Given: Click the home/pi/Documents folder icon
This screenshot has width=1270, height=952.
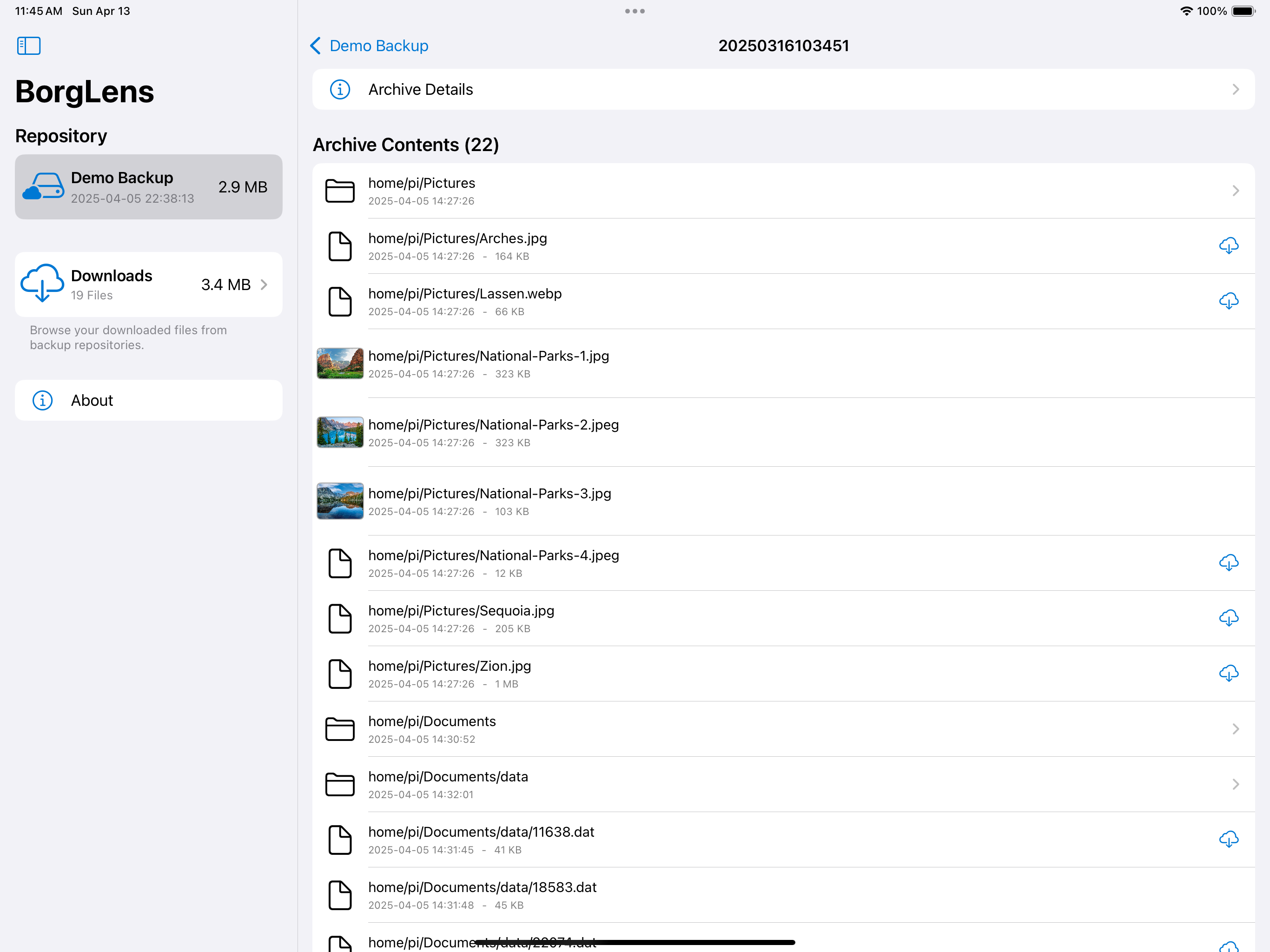Looking at the screenshot, I should pyautogui.click(x=340, y=729).
